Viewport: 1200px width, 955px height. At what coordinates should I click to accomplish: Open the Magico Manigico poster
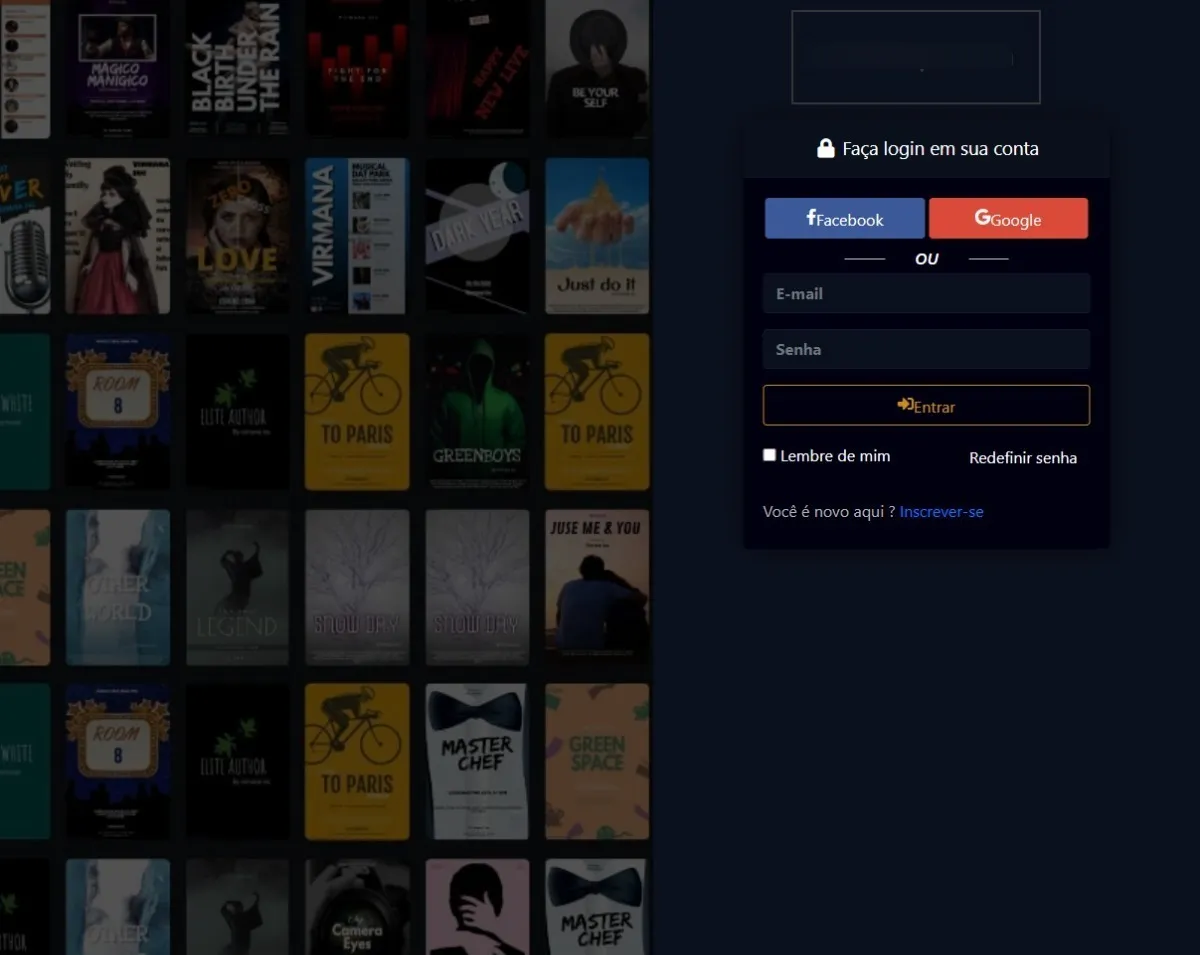(118, 68)
